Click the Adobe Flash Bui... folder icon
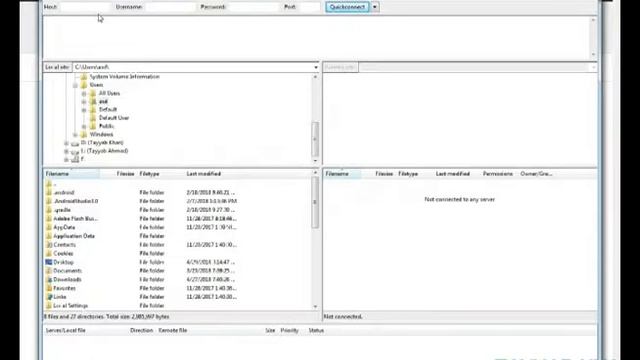640x360 pixels. [x=49, y=219]
